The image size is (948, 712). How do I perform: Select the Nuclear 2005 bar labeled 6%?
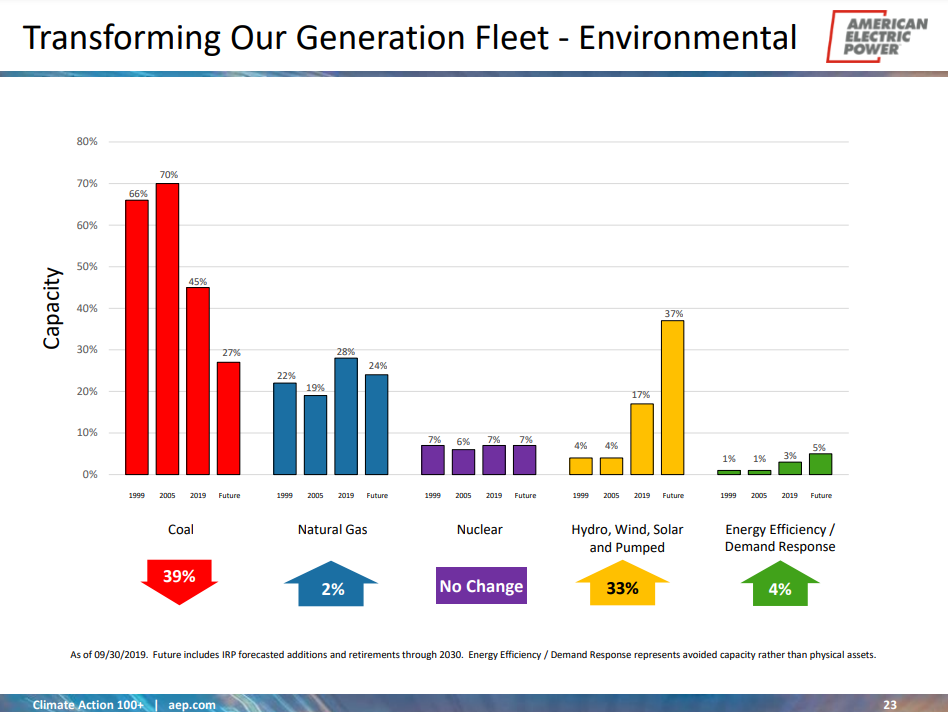coord(463,462)
